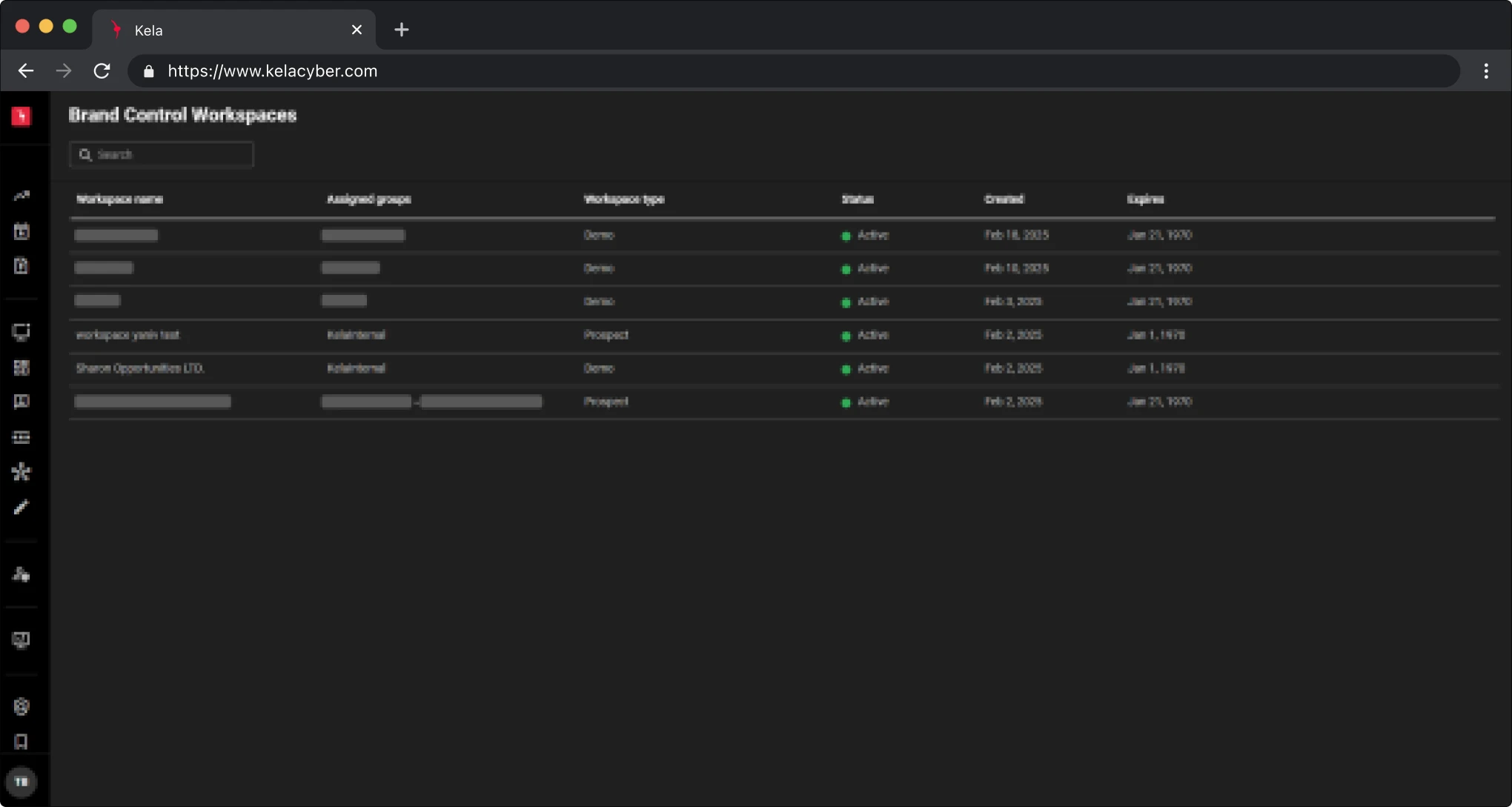1512x807 pixels.
Task: Click the "Brand Control Workspaces" page heading
Action: click(182, 115)
